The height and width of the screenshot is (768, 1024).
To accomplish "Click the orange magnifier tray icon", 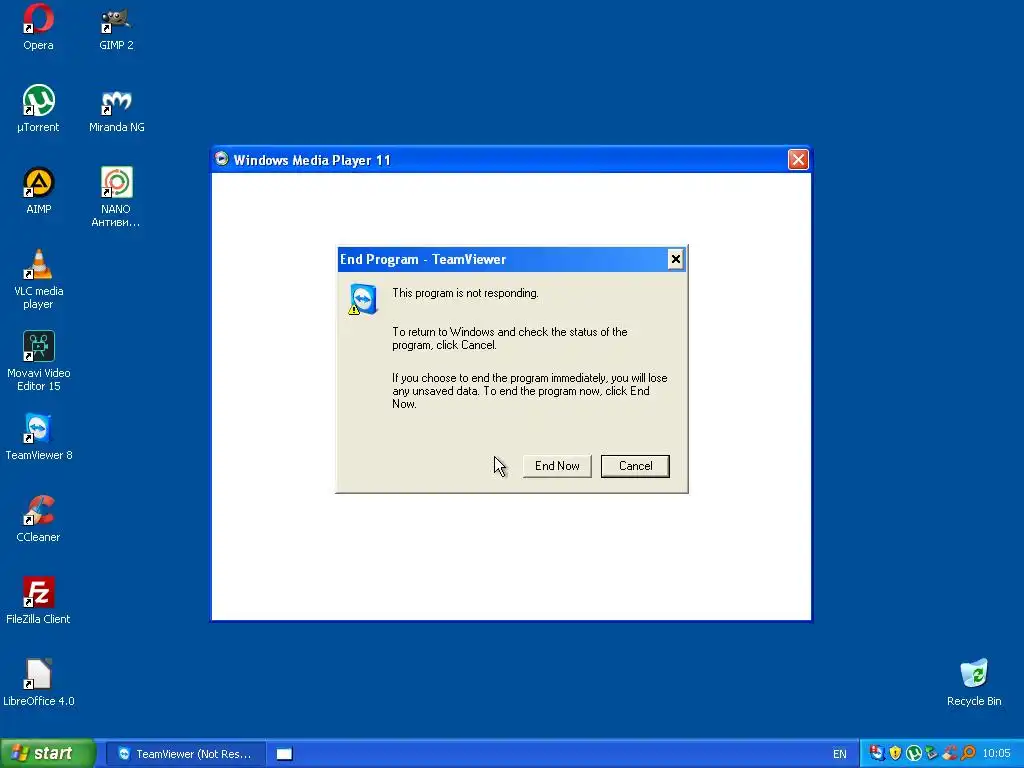I will click(968, 753).
